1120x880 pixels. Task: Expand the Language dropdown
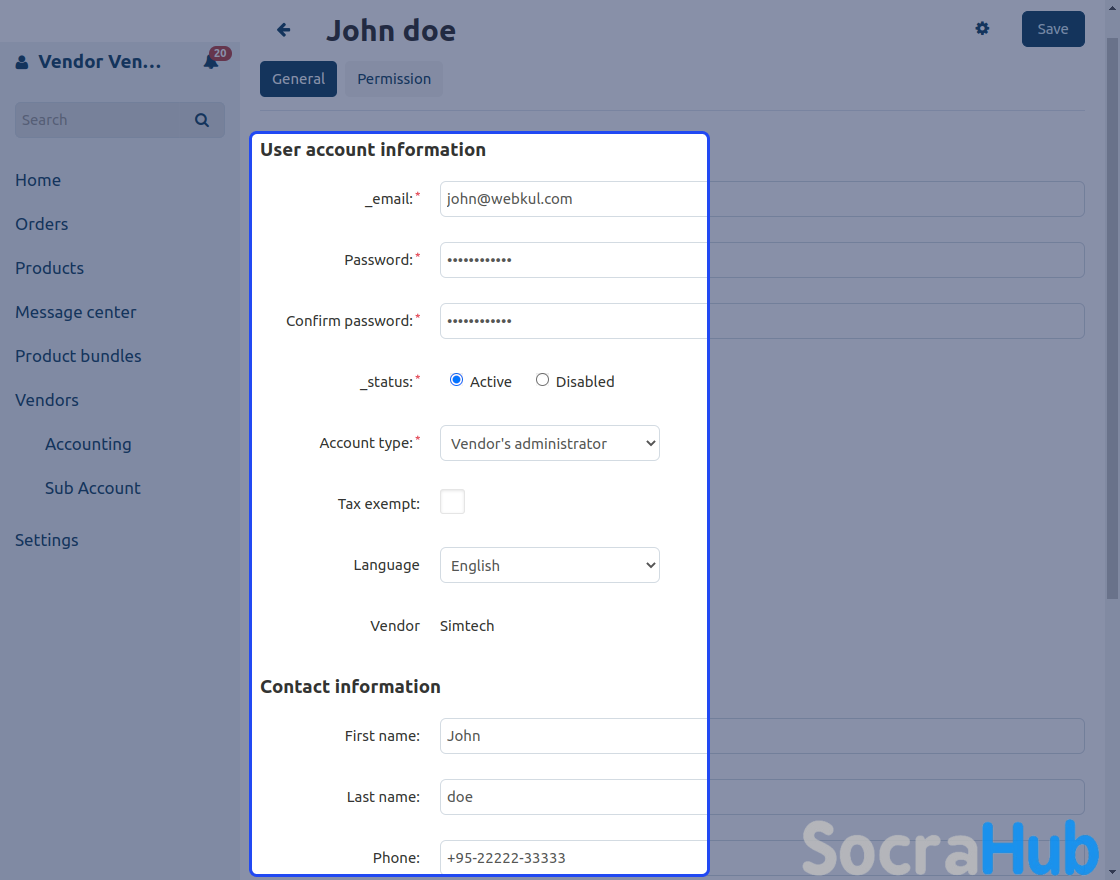pyautogui.click(x=549, y=565)
